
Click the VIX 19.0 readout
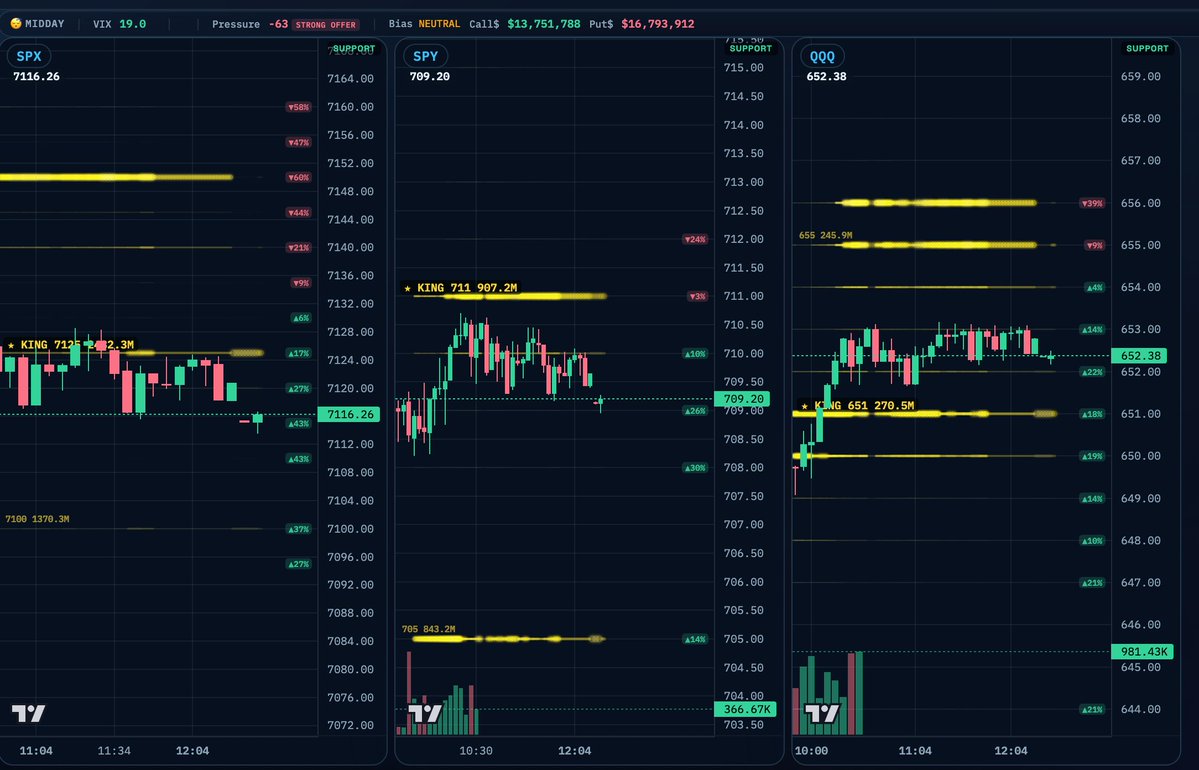(119, 24)
